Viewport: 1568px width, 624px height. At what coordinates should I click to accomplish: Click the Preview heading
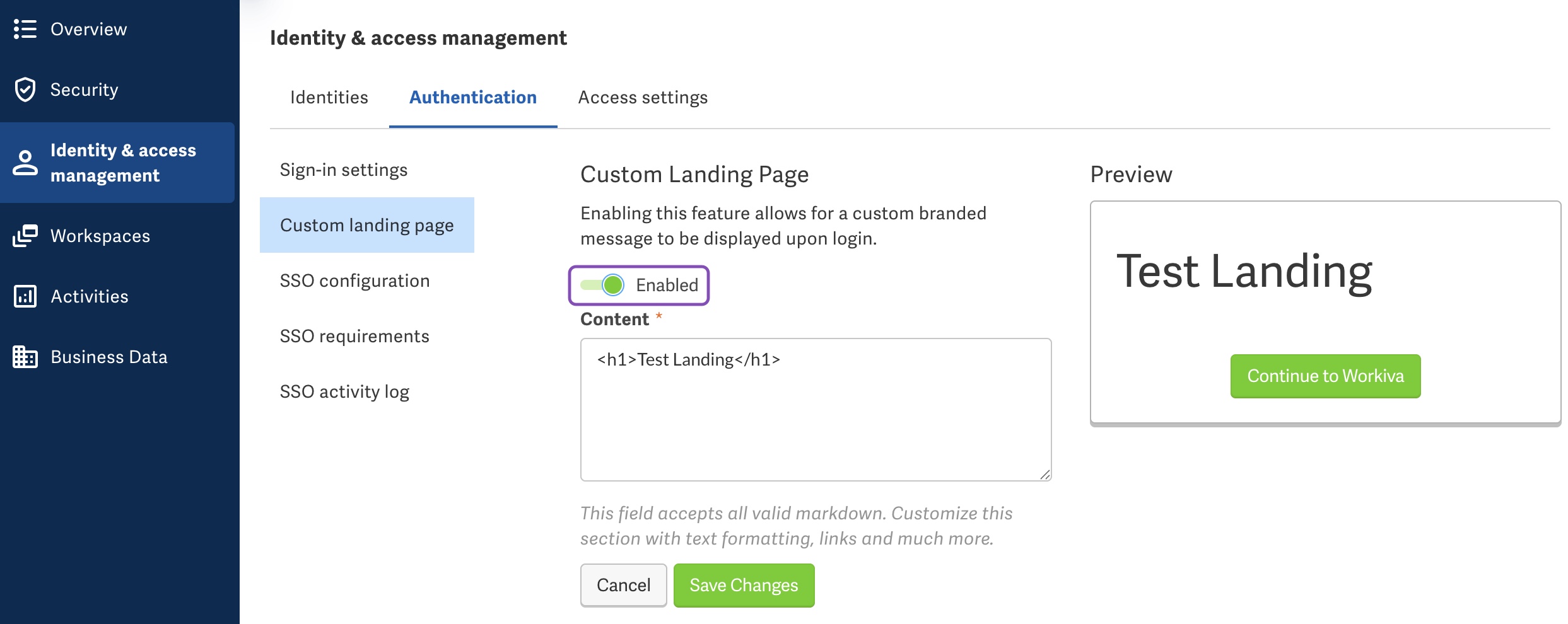[1131, 175]
